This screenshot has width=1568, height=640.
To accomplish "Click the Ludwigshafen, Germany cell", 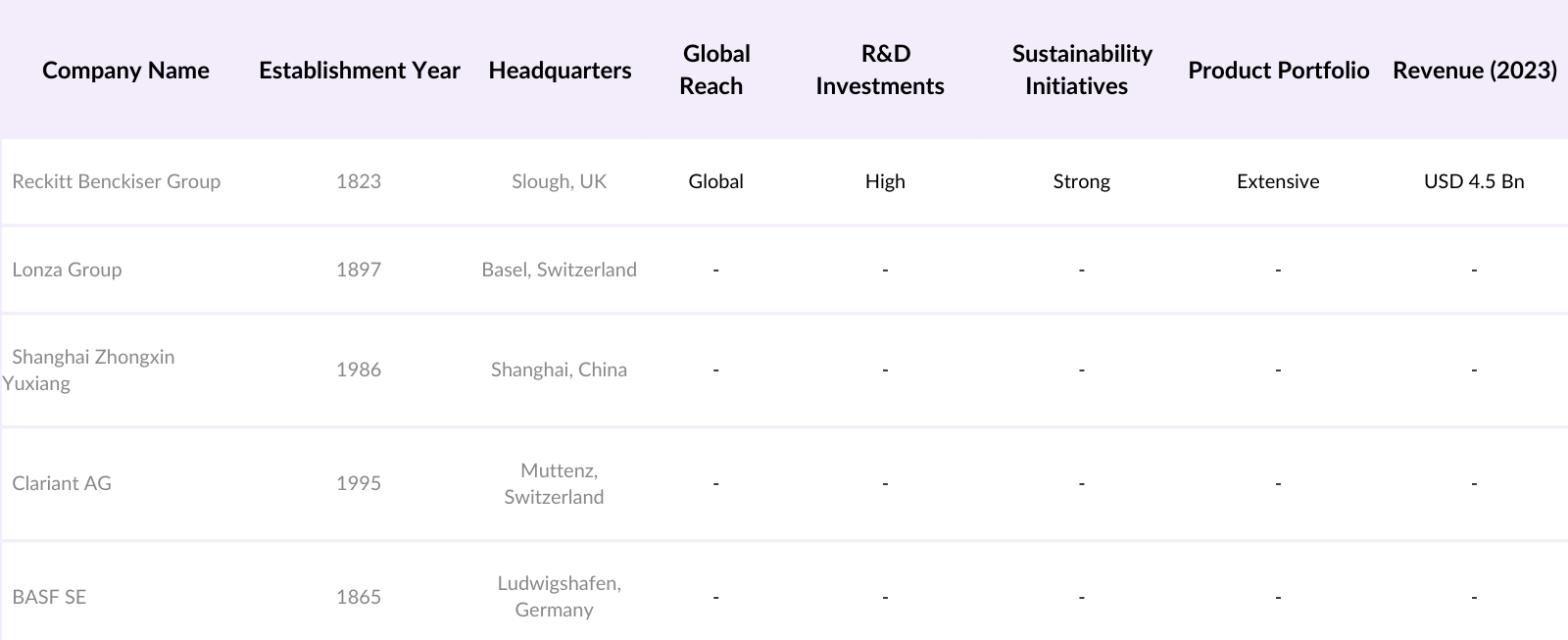I will (559, 596).
